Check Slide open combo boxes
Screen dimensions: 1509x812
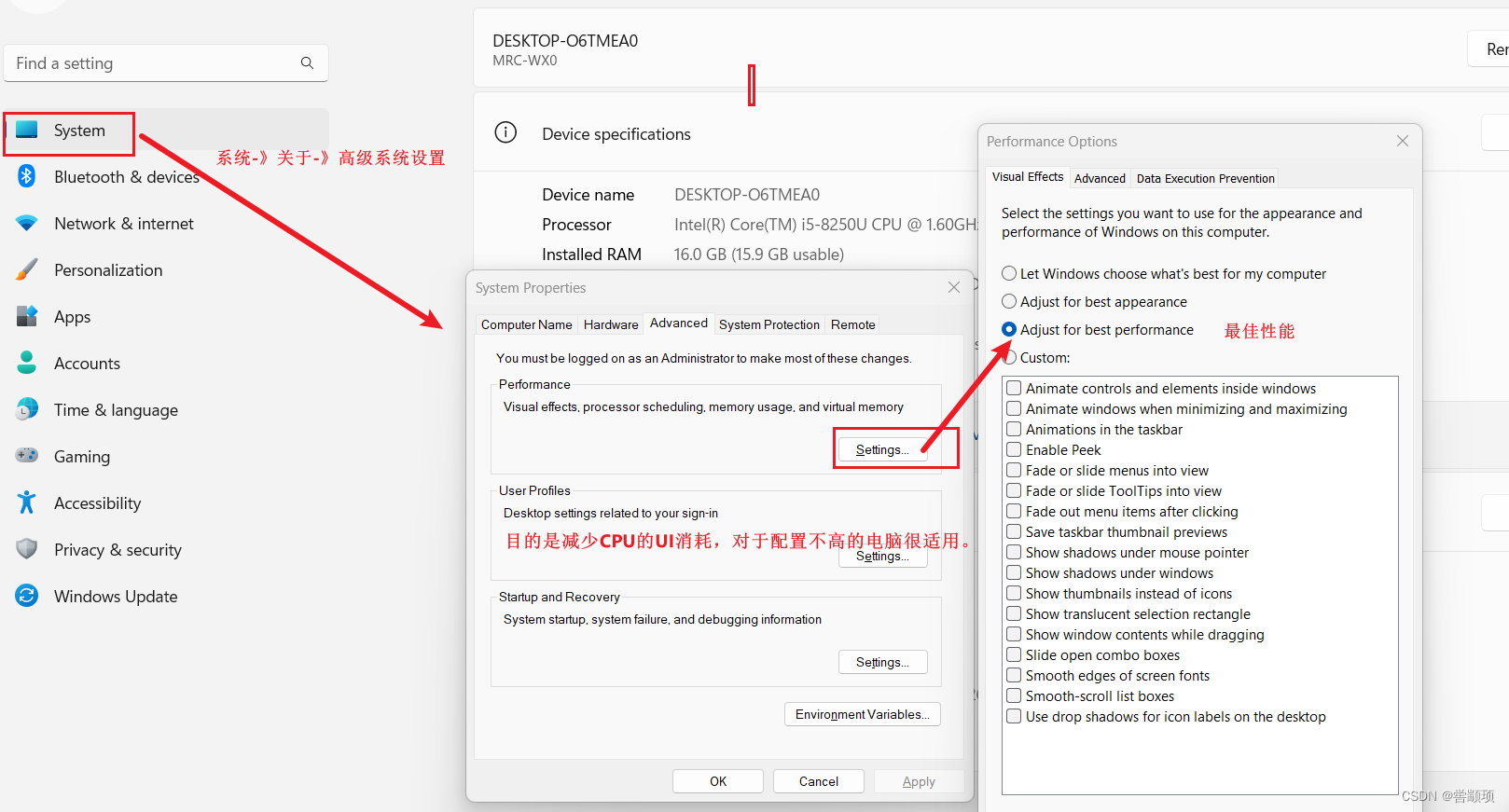point(1014,654)
